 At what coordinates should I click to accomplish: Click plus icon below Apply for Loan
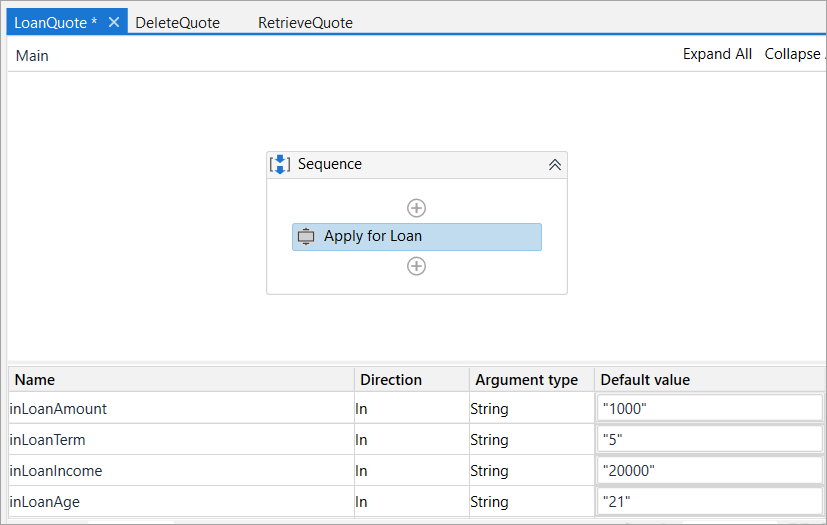click(417, 266)
